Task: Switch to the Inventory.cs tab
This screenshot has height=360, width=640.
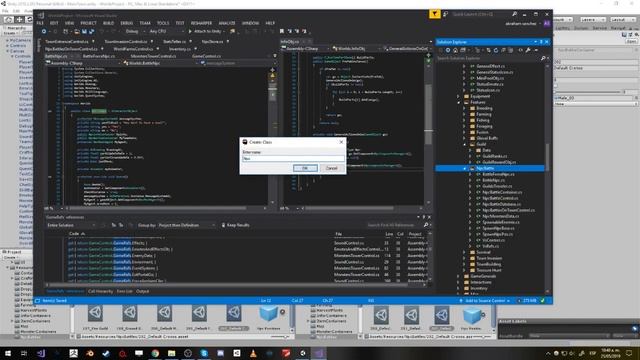Action: [180, 49]
